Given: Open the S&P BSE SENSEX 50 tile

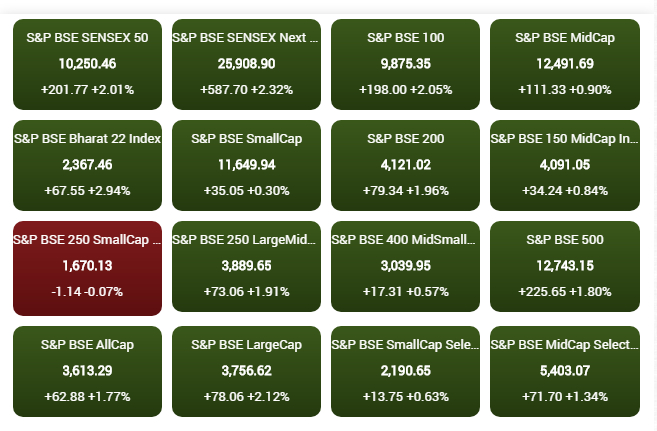Looking at the screenshot, I should pos(87,64).
